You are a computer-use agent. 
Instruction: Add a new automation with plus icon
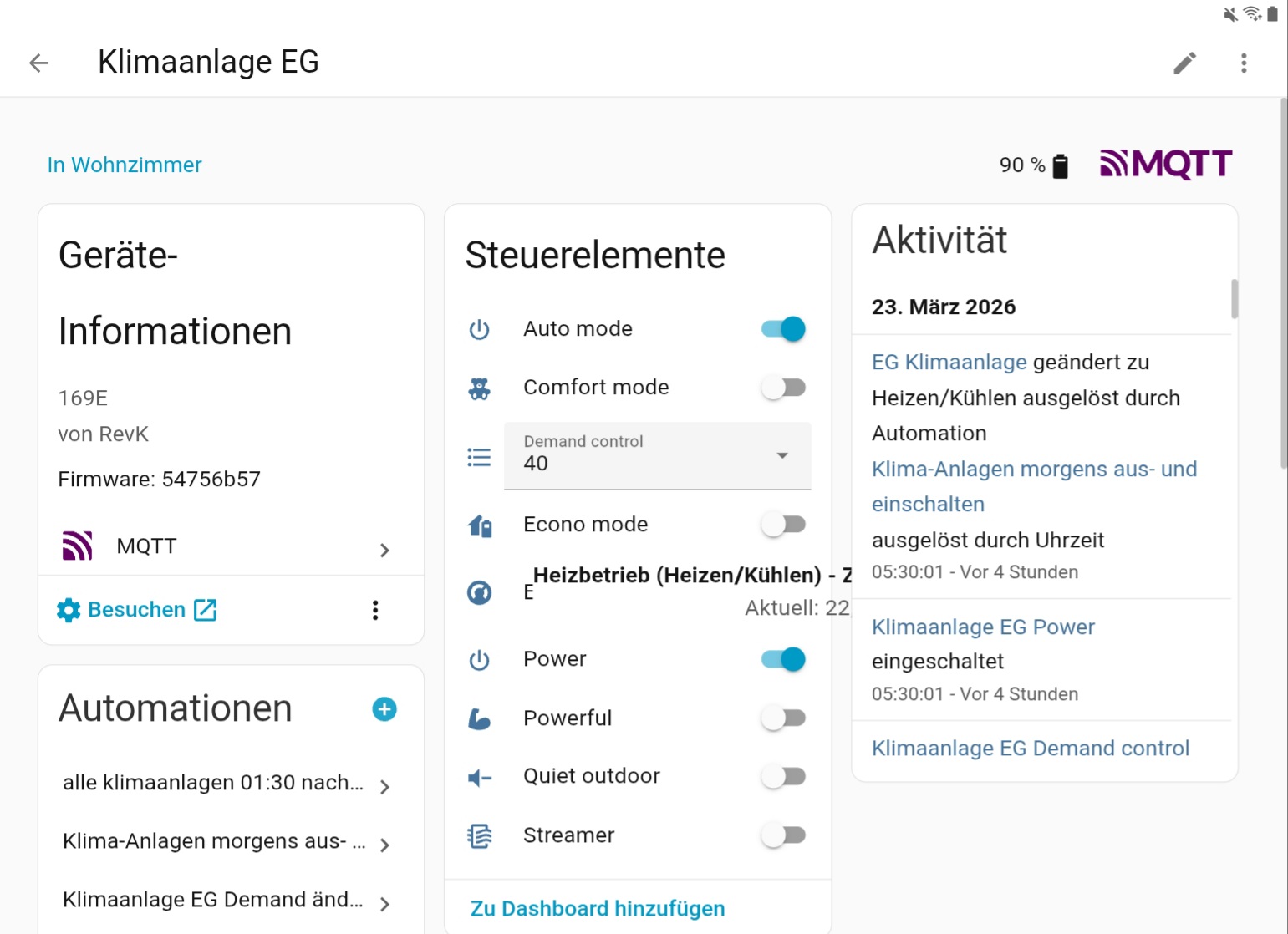click(384, 709)
